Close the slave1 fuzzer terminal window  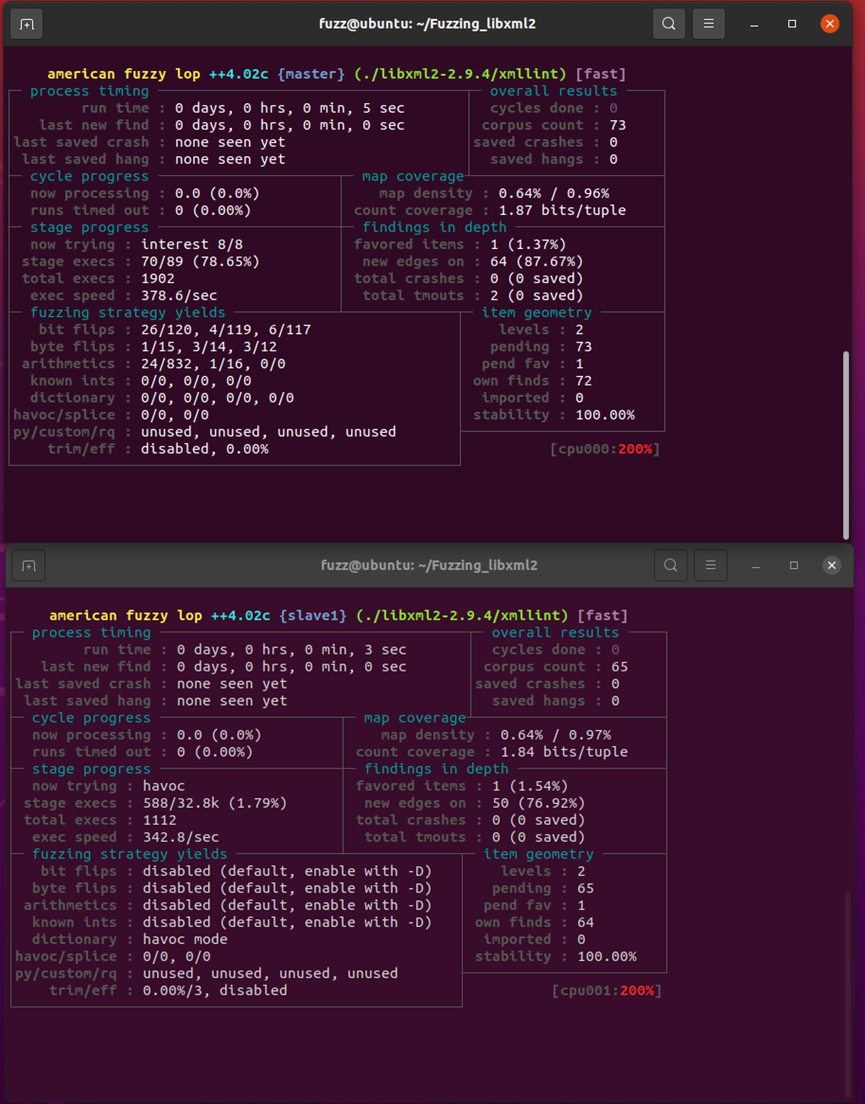[831, 566]
